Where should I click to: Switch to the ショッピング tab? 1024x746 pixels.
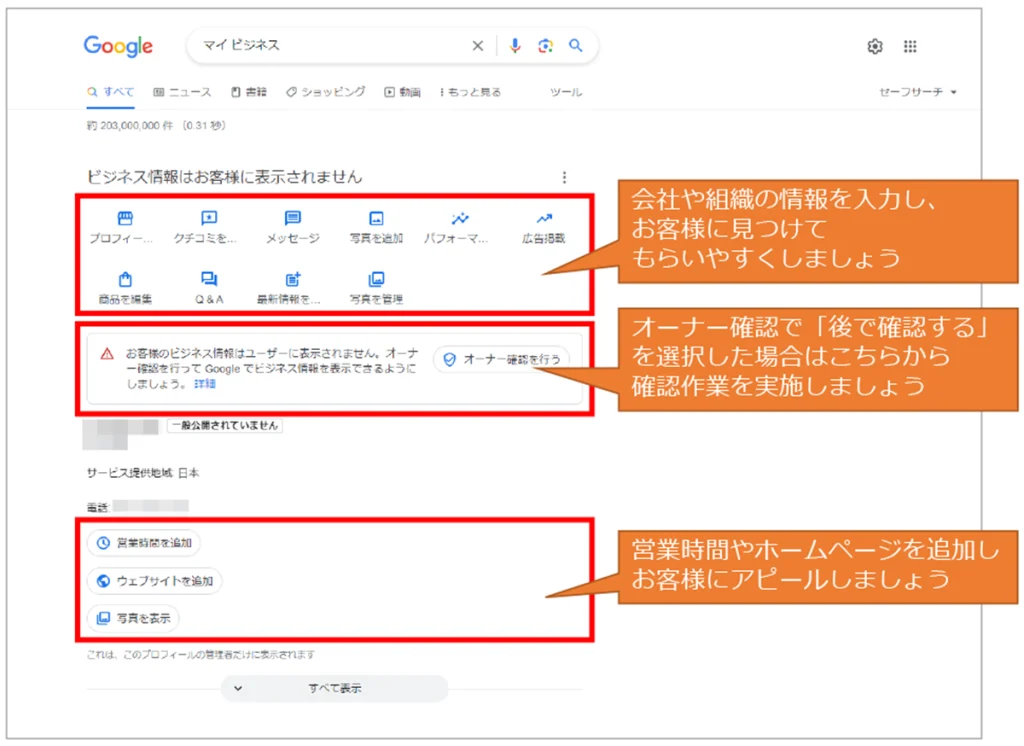click(x=326, y=92)
